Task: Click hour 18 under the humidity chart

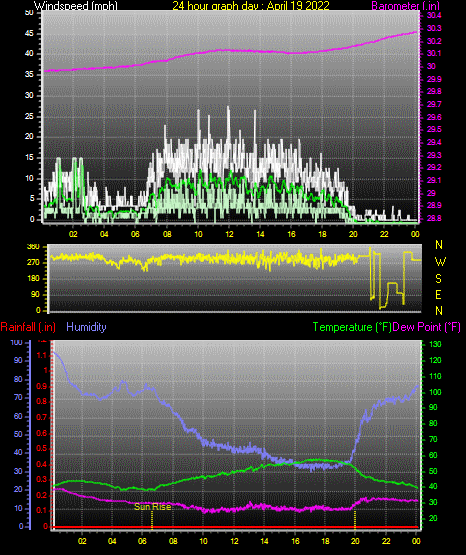Action: coord(325,541)
